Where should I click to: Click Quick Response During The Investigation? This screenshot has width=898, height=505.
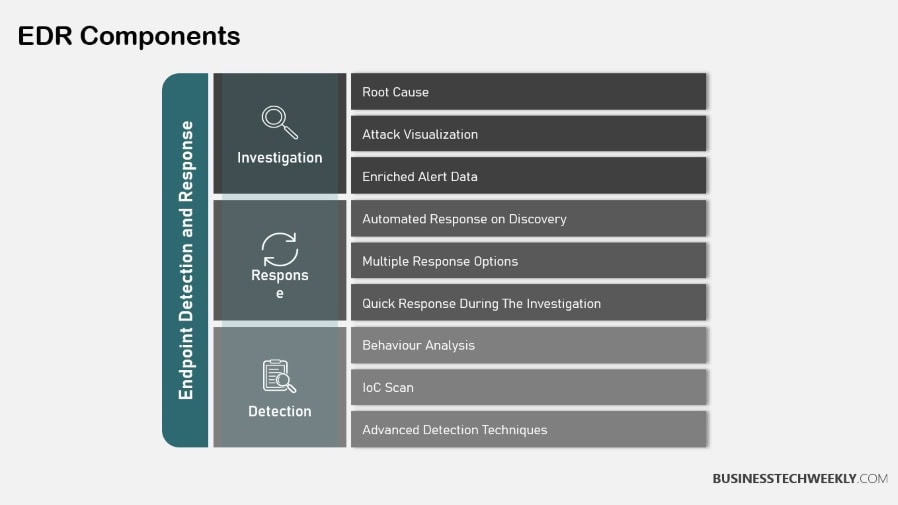click(x=528, y=303)
